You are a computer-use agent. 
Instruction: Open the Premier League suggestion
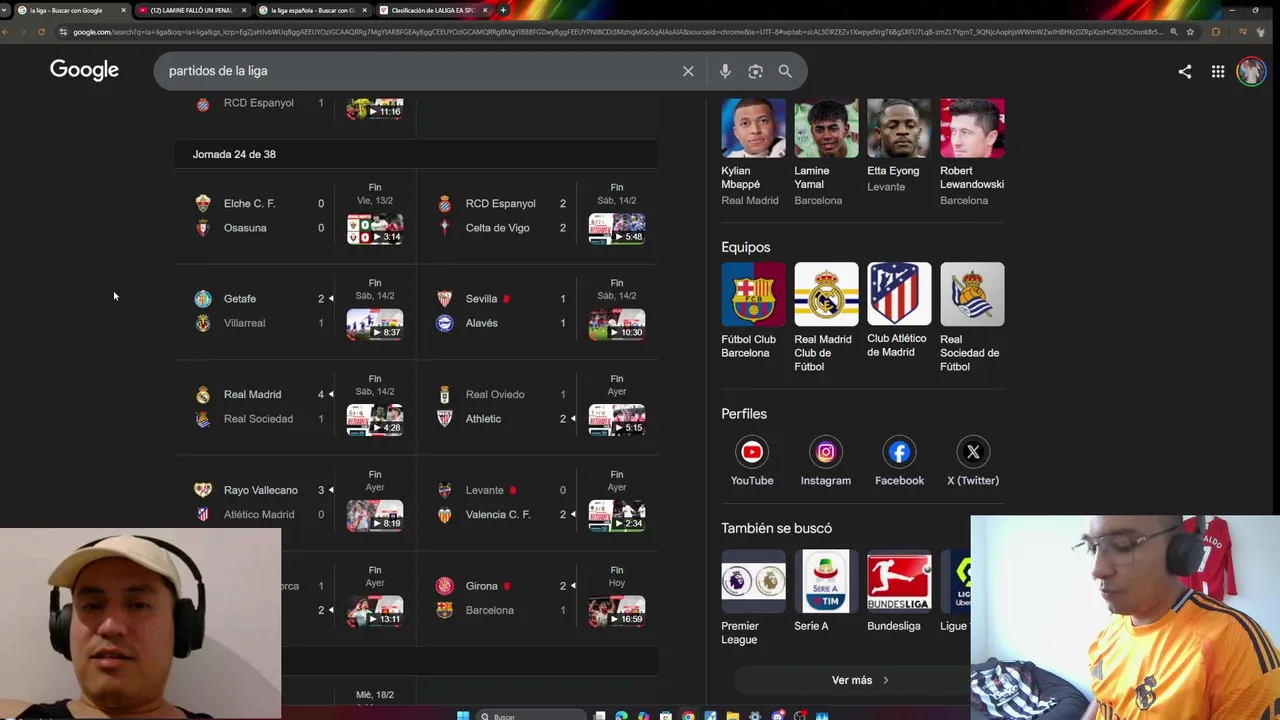[753, 597]
